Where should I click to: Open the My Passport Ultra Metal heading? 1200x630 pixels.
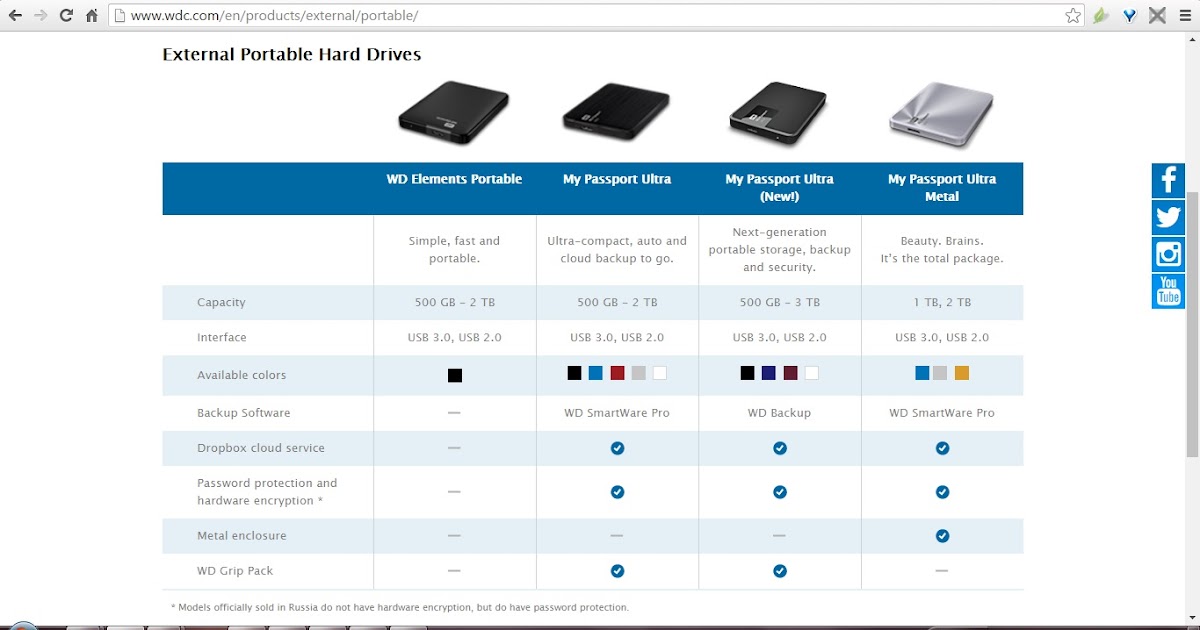(x=942, y=188)
